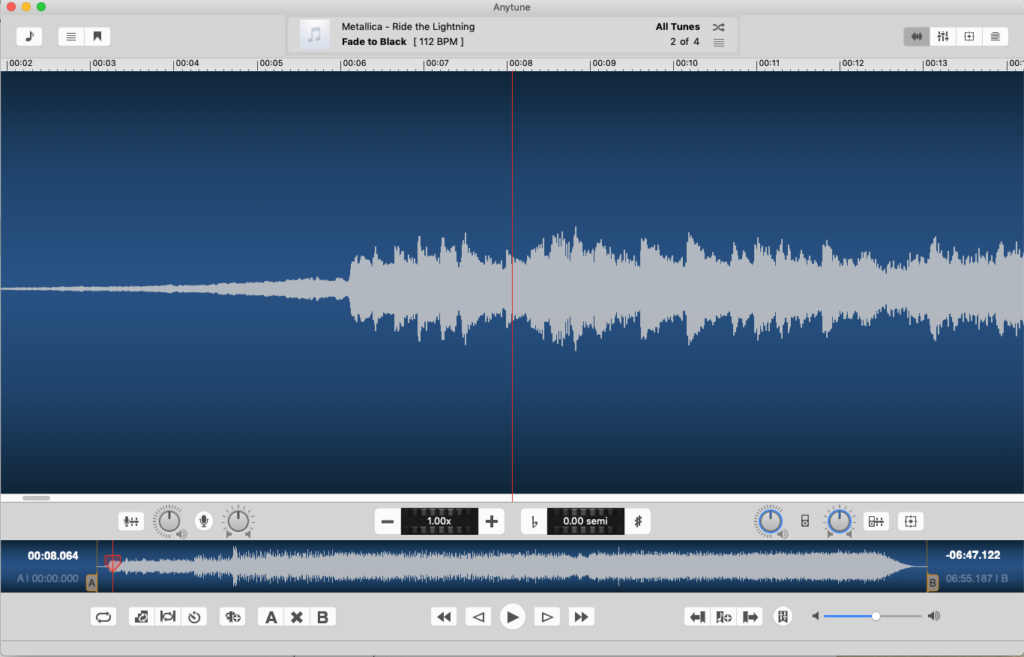
Task: Set loop start point A
Action: [271, 617]
